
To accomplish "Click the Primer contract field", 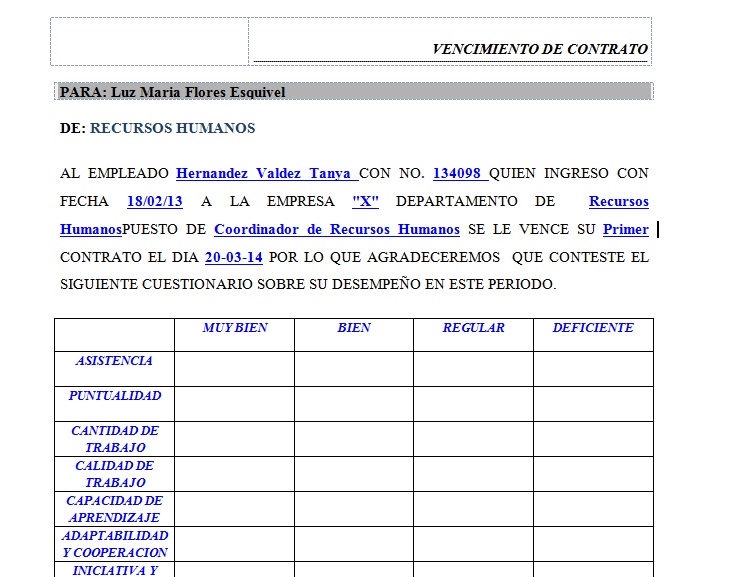I will click(625, 229).
